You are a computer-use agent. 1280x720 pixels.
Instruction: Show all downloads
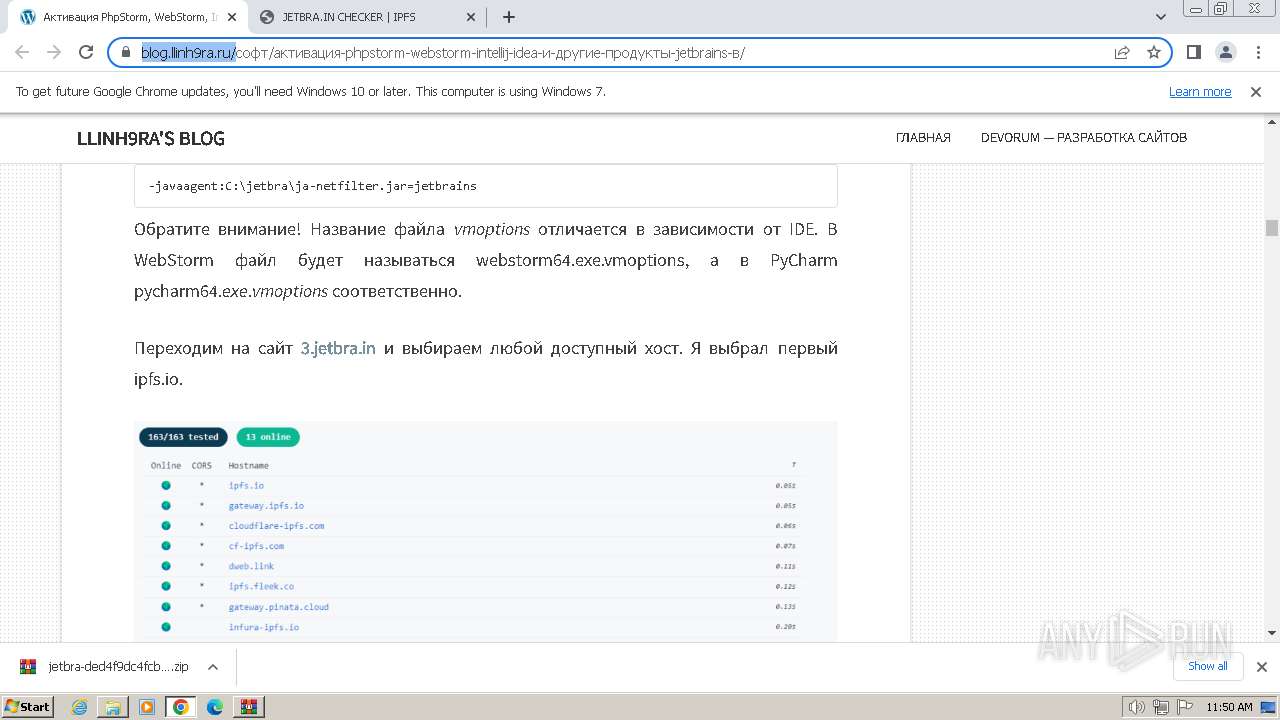coord(1208,666)
